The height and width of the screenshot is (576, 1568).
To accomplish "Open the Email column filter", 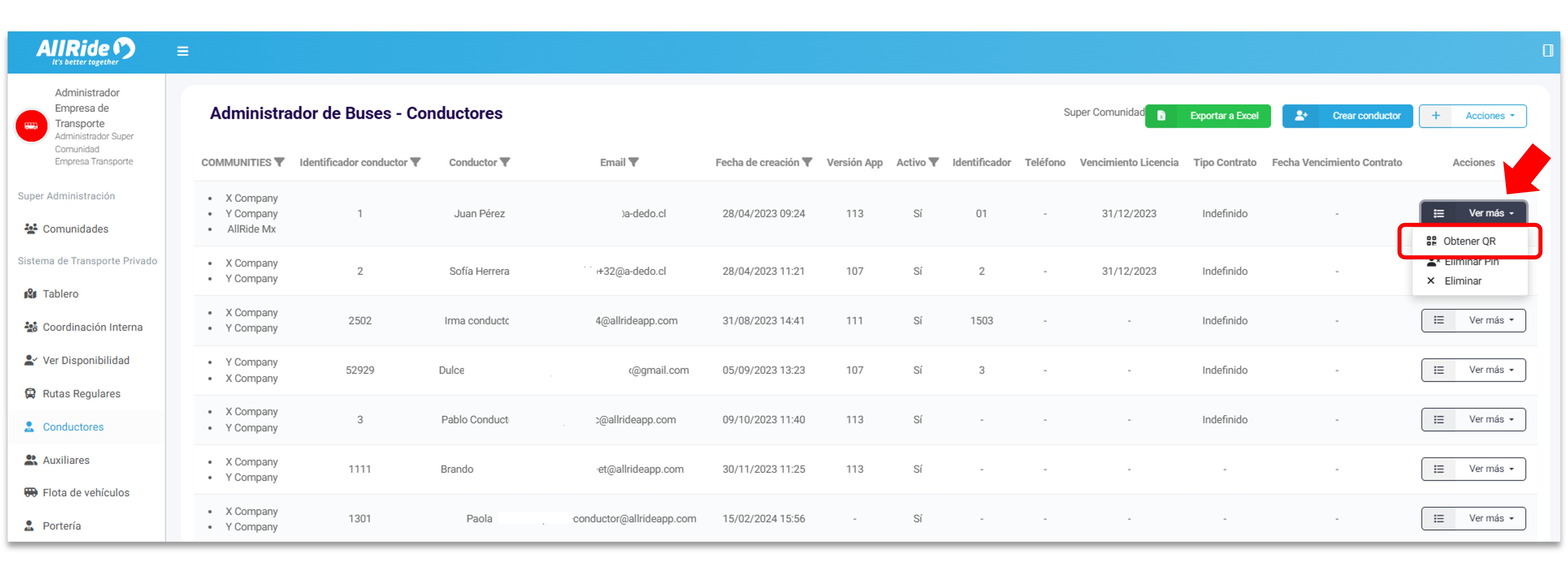I will pos(634,162).
